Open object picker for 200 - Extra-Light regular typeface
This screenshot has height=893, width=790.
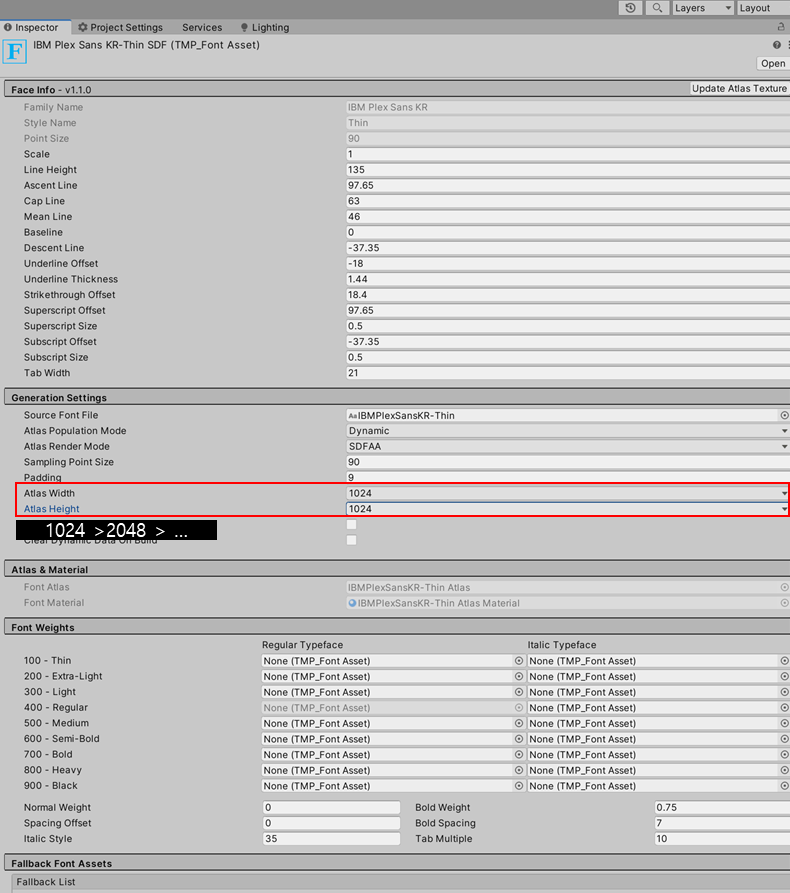(x=519, y=676)
